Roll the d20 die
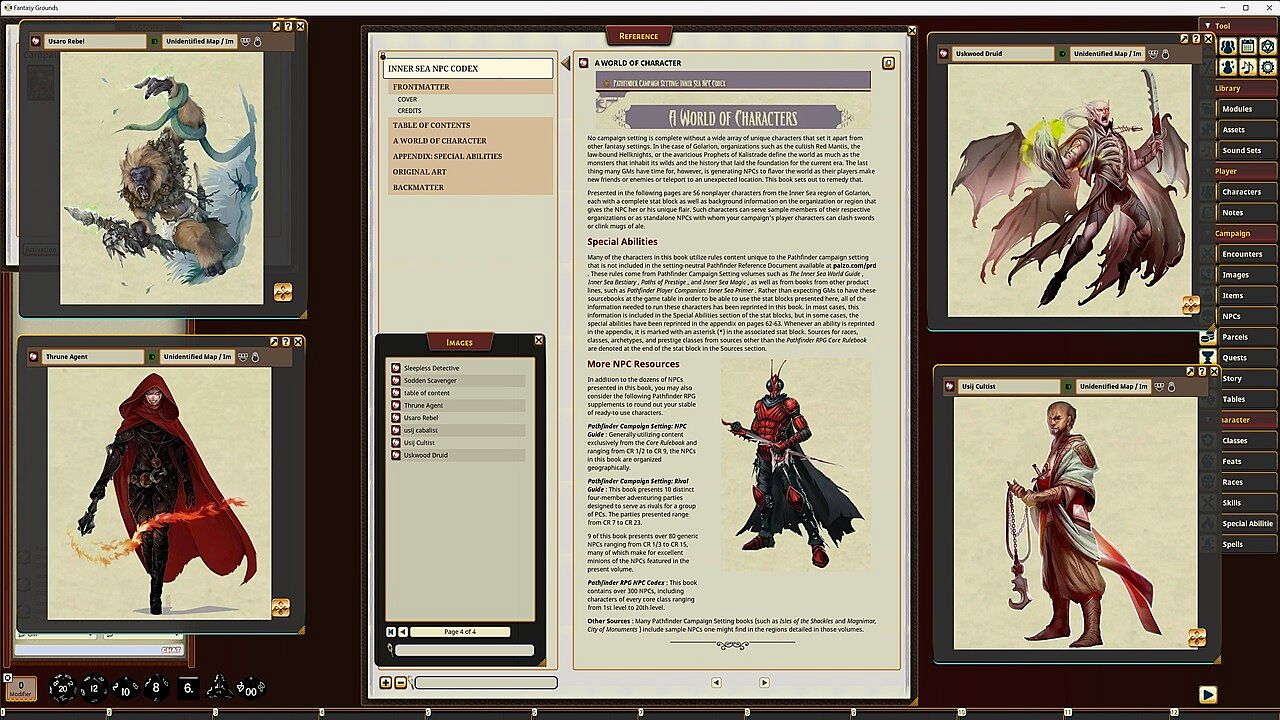Image resolution: width=1280 pixels, height=720 pixels. pos(62,688)
